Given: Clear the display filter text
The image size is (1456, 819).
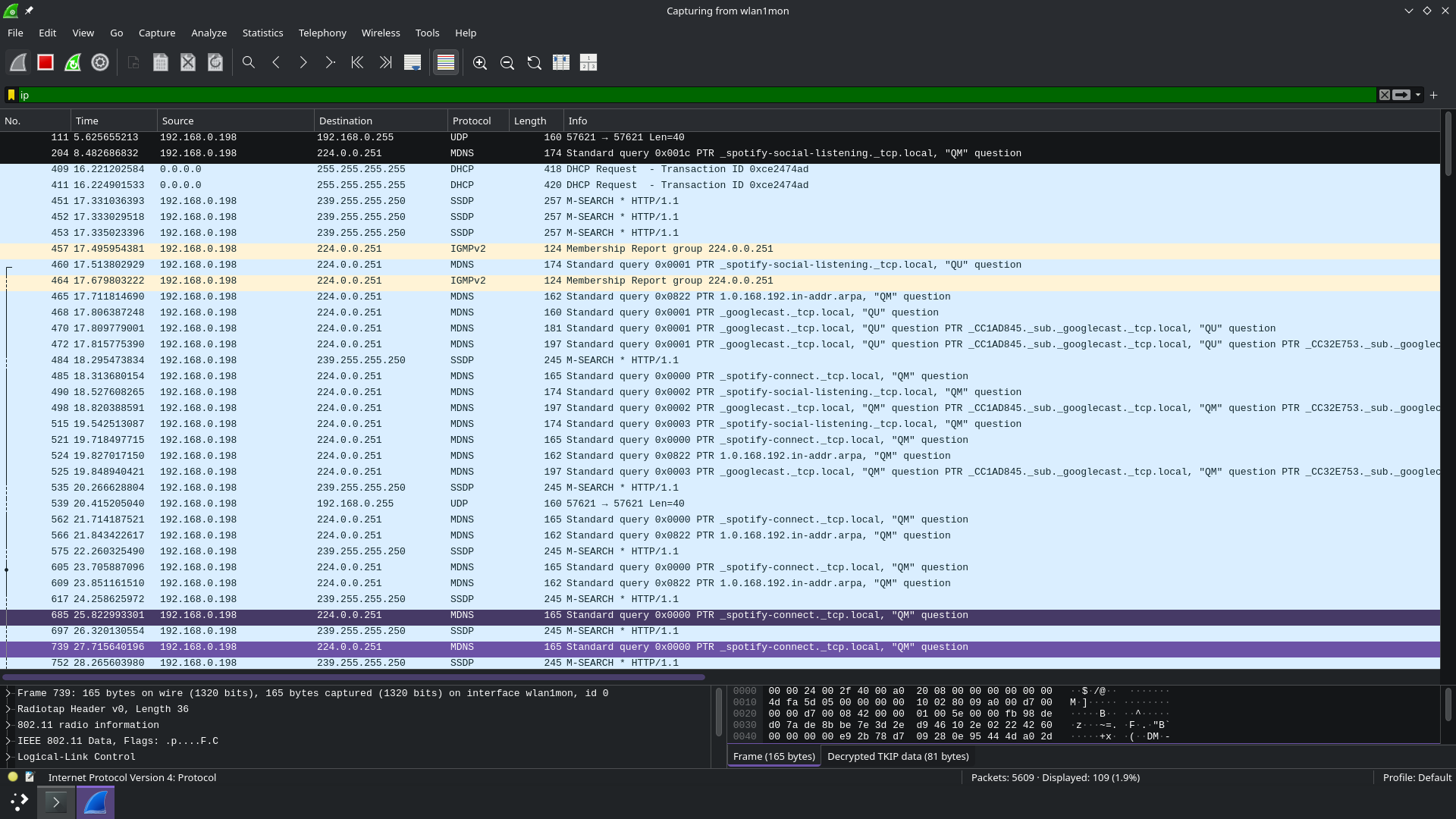Looking at the screenshot, I should [x=1384, y=95].
